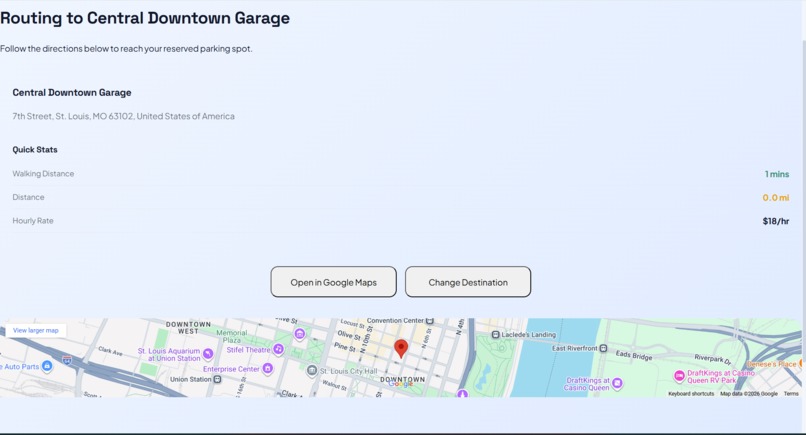This screenshot has height=435, width=806.
Task: Select the Auto Parts shop marker icon
Action: point(47,366)
